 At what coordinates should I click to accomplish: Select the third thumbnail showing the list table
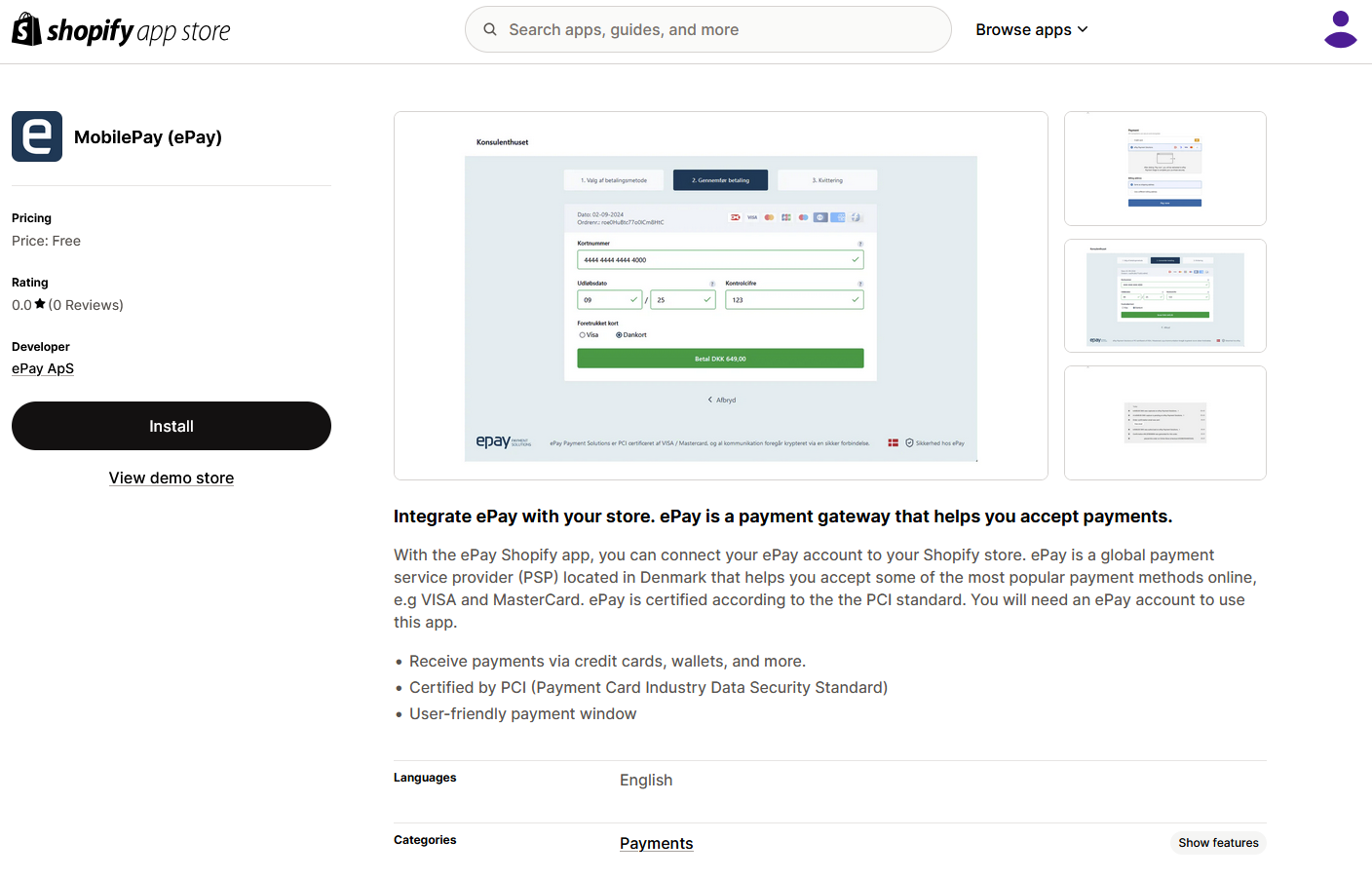(1165, 423)
